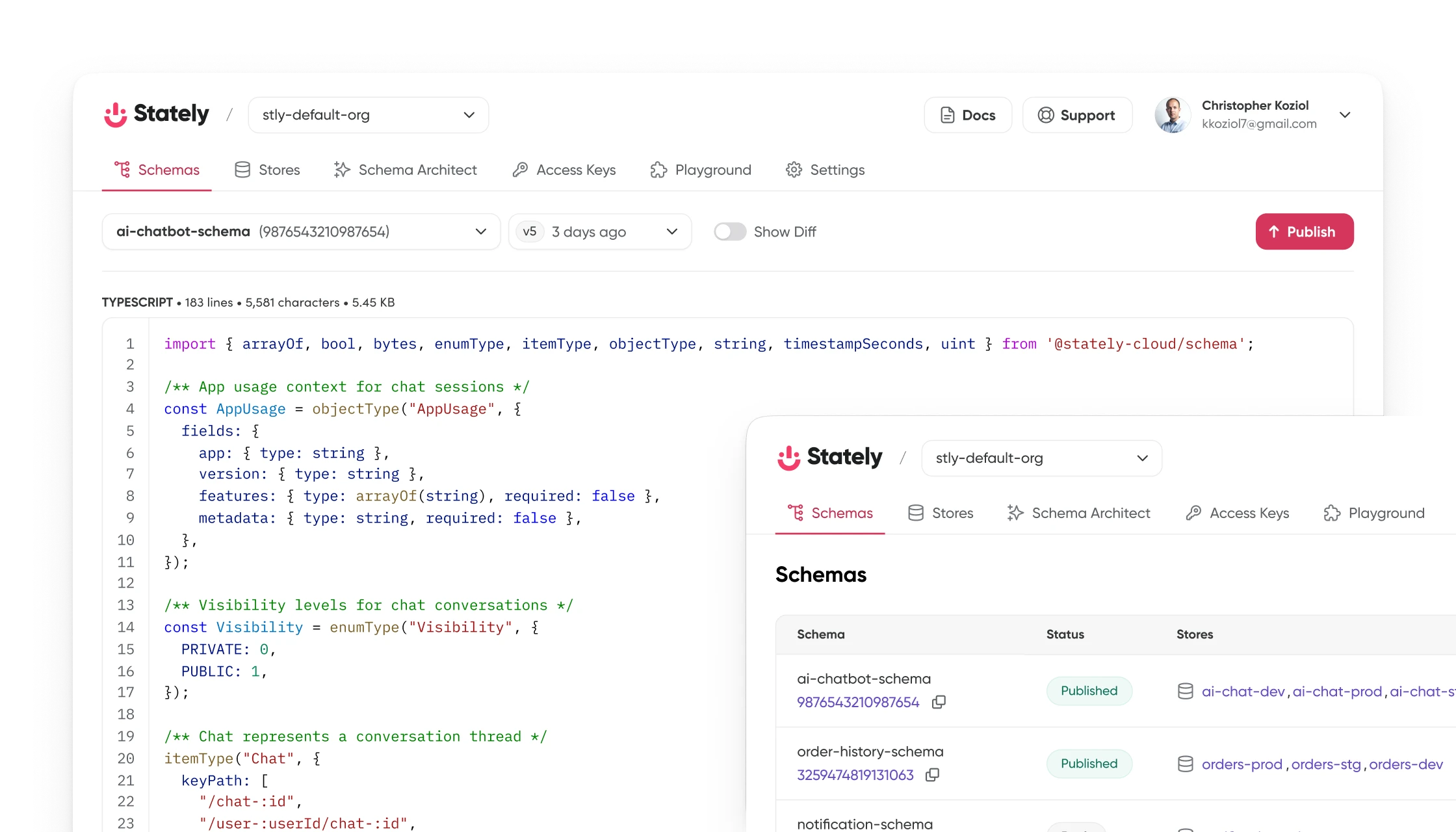Open the orders-stg store link
The image size is (1456, 832).
click(1326, 764)
